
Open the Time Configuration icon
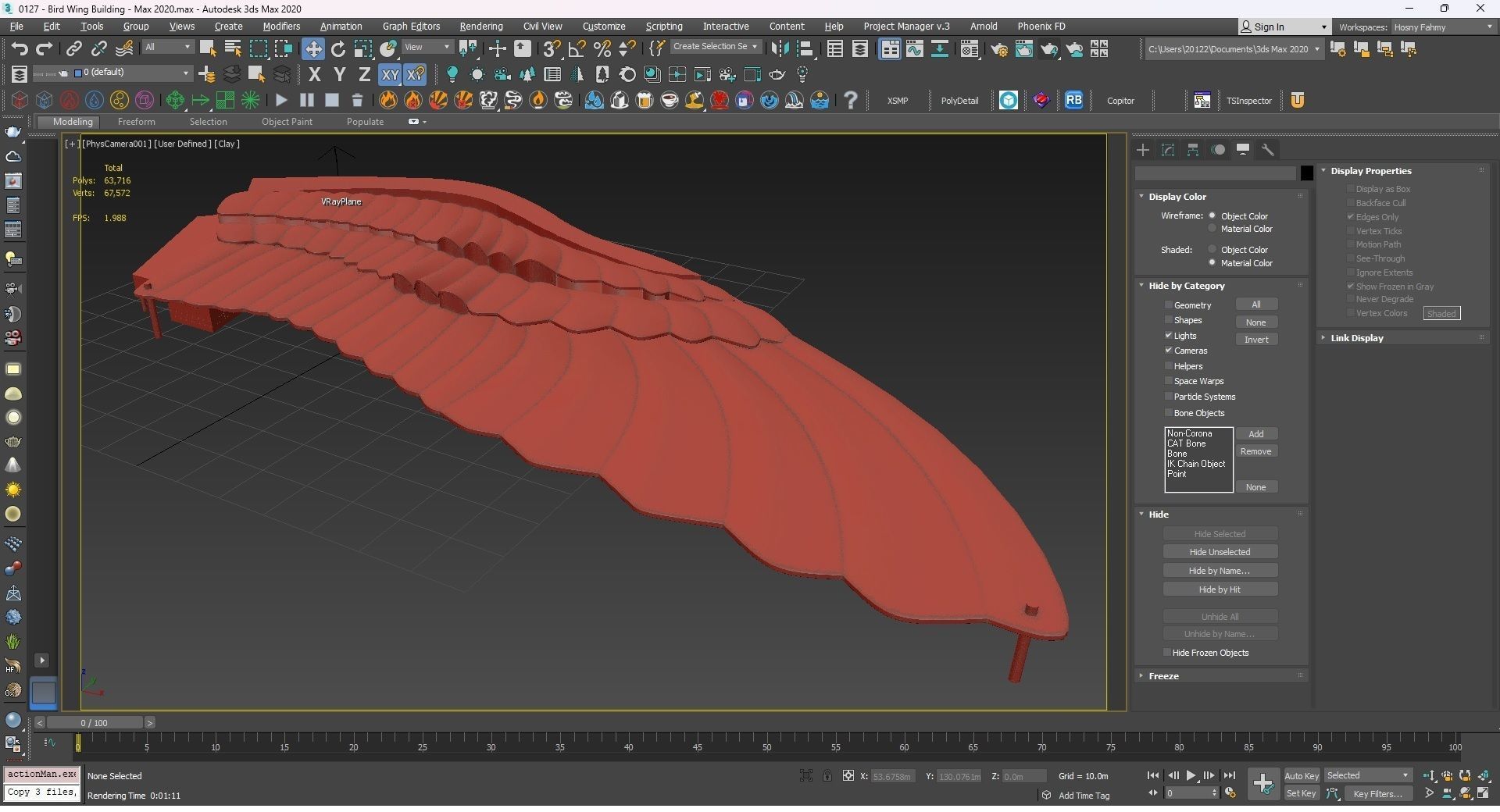pos(1230,793)
